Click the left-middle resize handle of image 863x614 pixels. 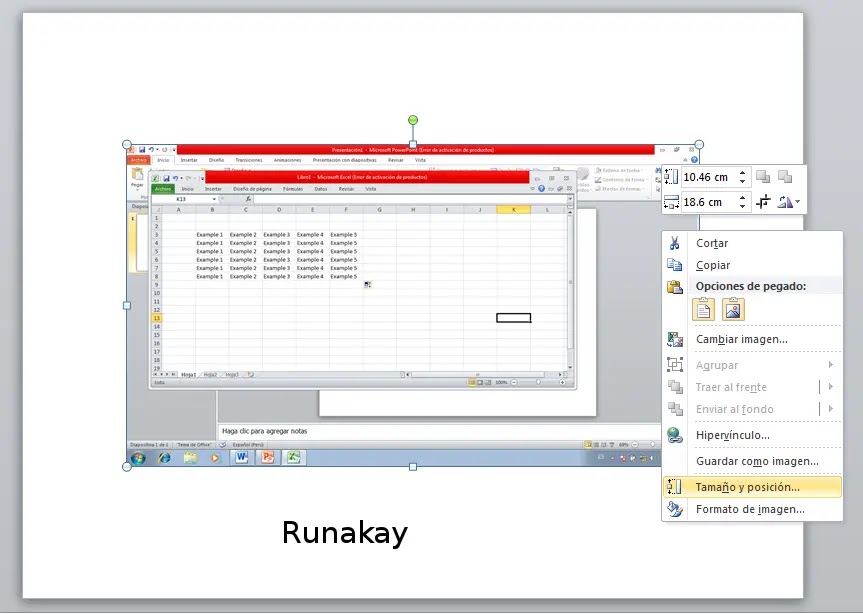tap(127, 305)
